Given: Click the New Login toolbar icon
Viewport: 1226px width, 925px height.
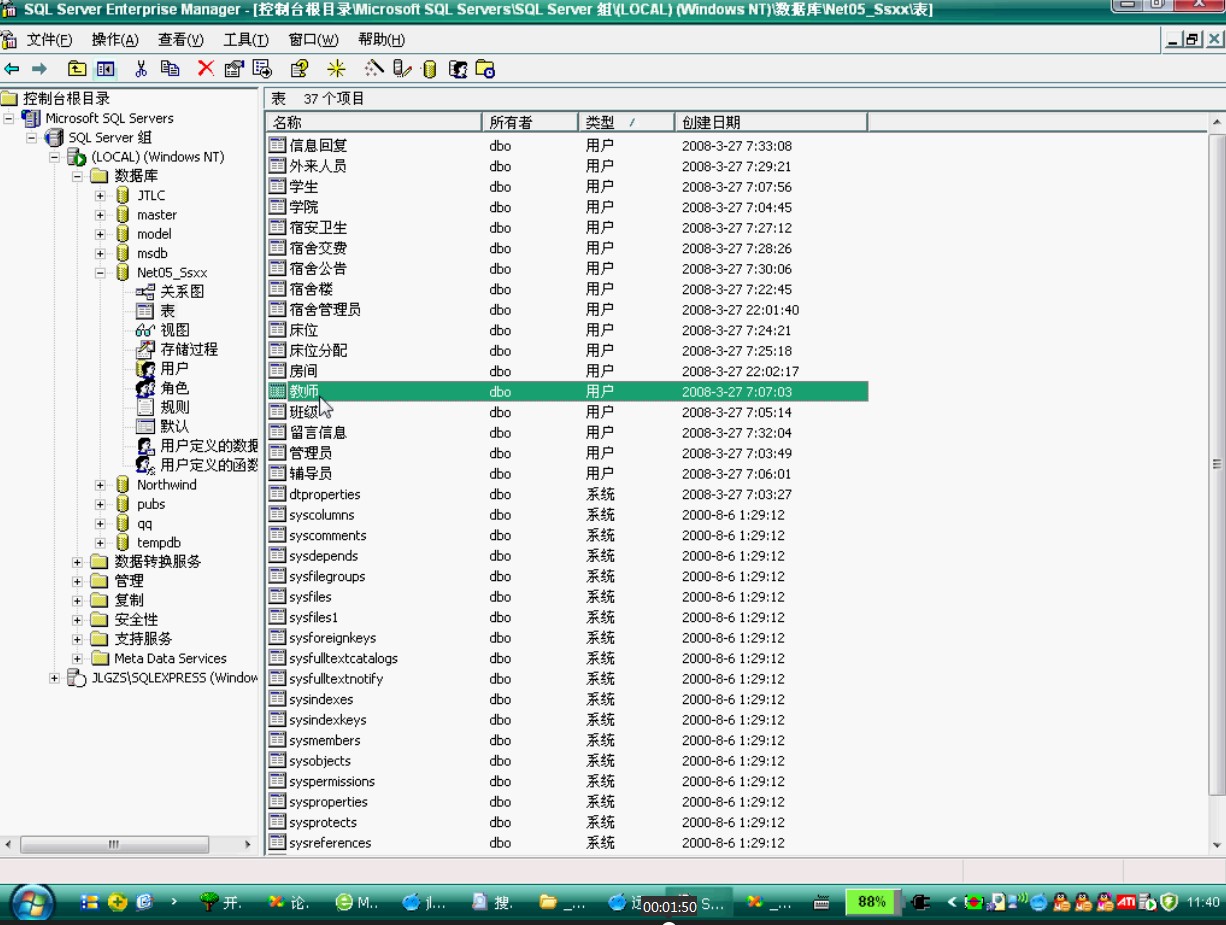Looking at the screenshot, I should pos(458,69).
